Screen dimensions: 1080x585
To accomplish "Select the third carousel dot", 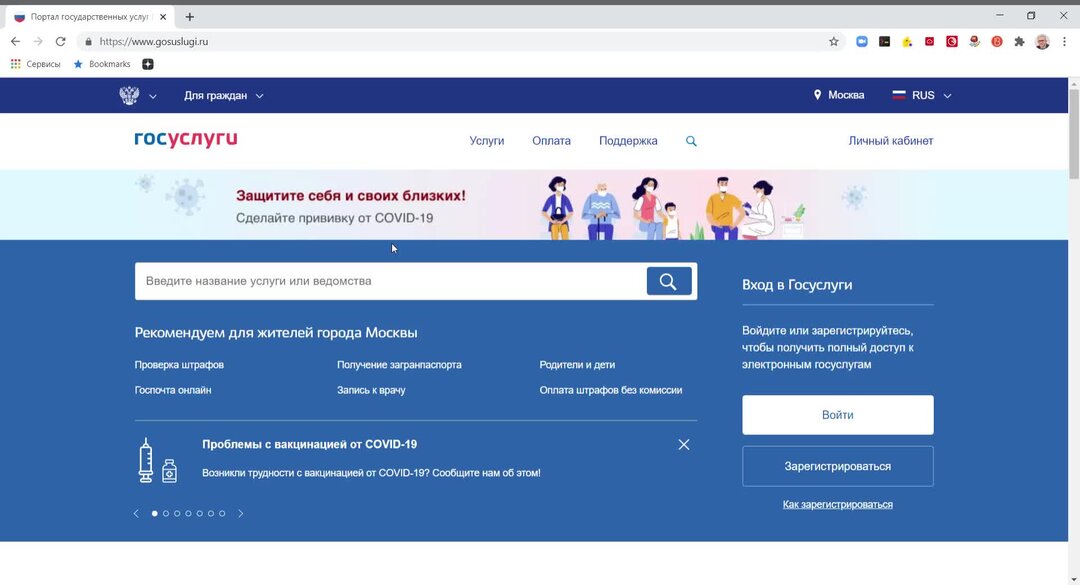I will [176, 513].
